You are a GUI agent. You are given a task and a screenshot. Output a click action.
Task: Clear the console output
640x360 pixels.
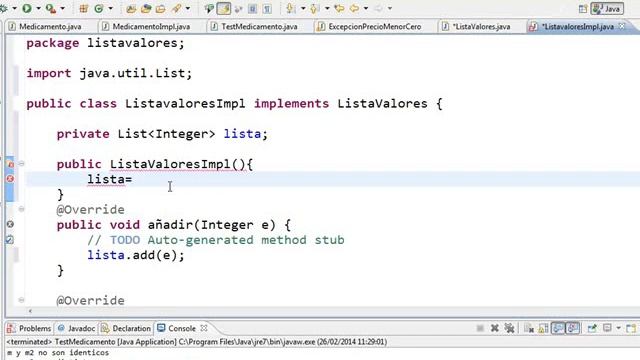529,328
